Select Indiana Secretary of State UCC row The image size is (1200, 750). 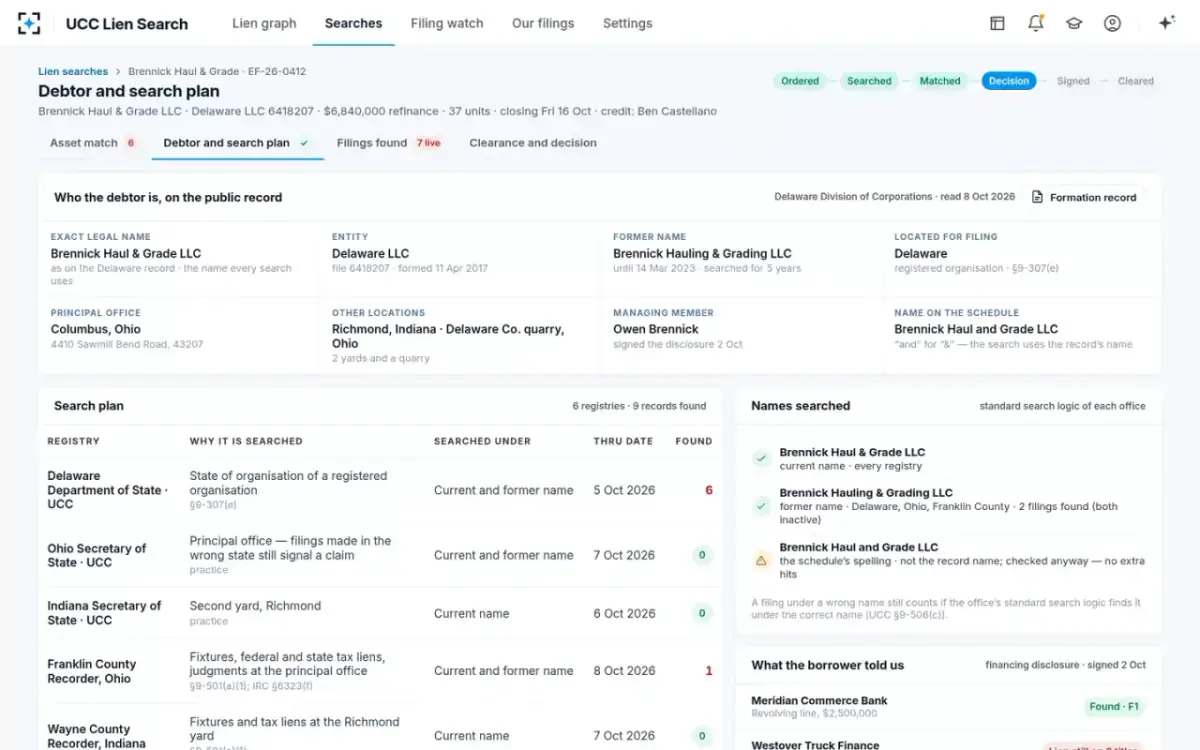coord(380,613)
